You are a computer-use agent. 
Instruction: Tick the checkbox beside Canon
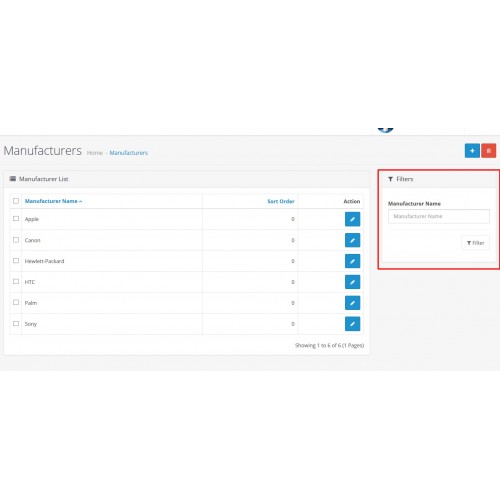pos(16,240)
